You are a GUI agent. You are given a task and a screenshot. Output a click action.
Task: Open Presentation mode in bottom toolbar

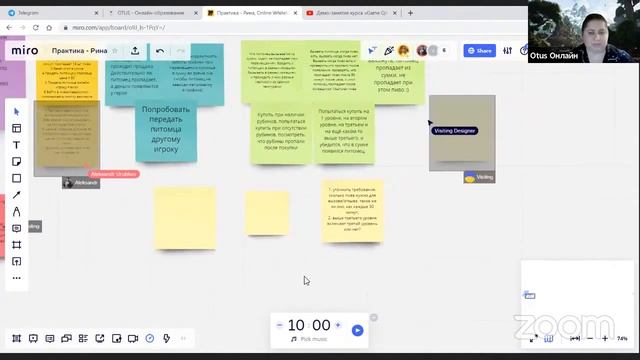point(33,338)
